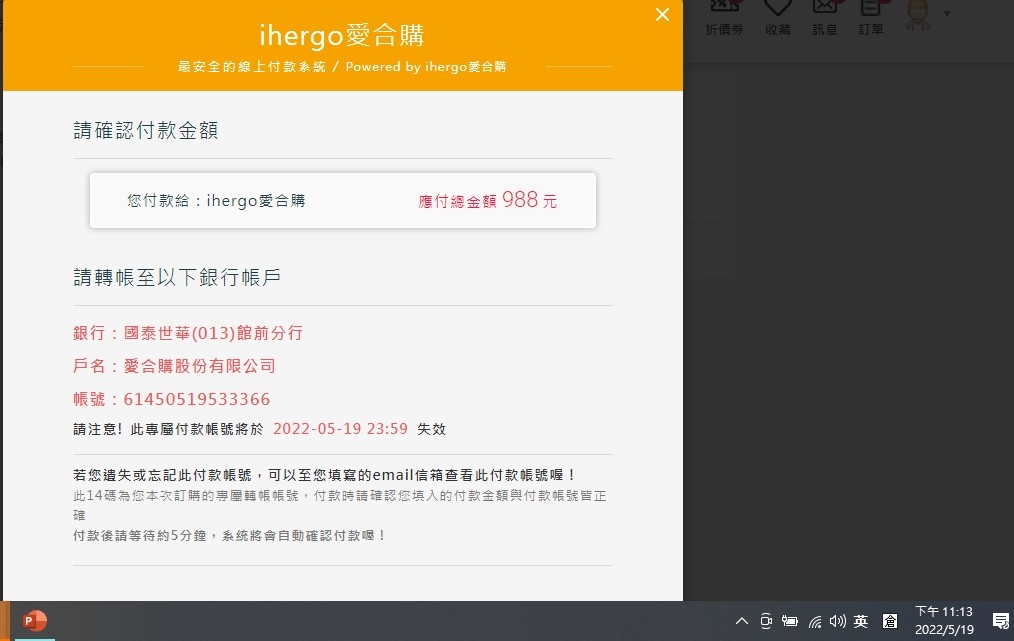
Task: Click the line mentioning email信箱查看此付款帳號
Action: click(x=325, y=475)
